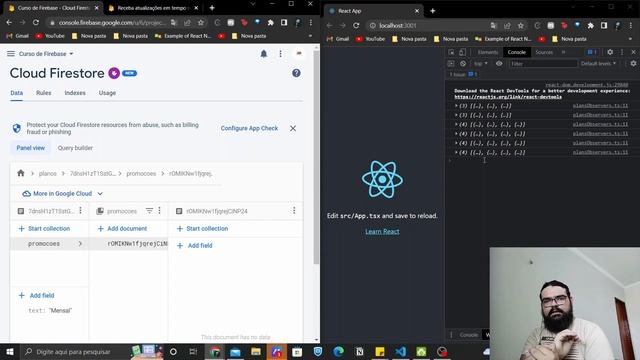Viewport: 640px width, 360px height.
Task: Open the Cloud Firestore help icon
Action: tap(296, 73)
